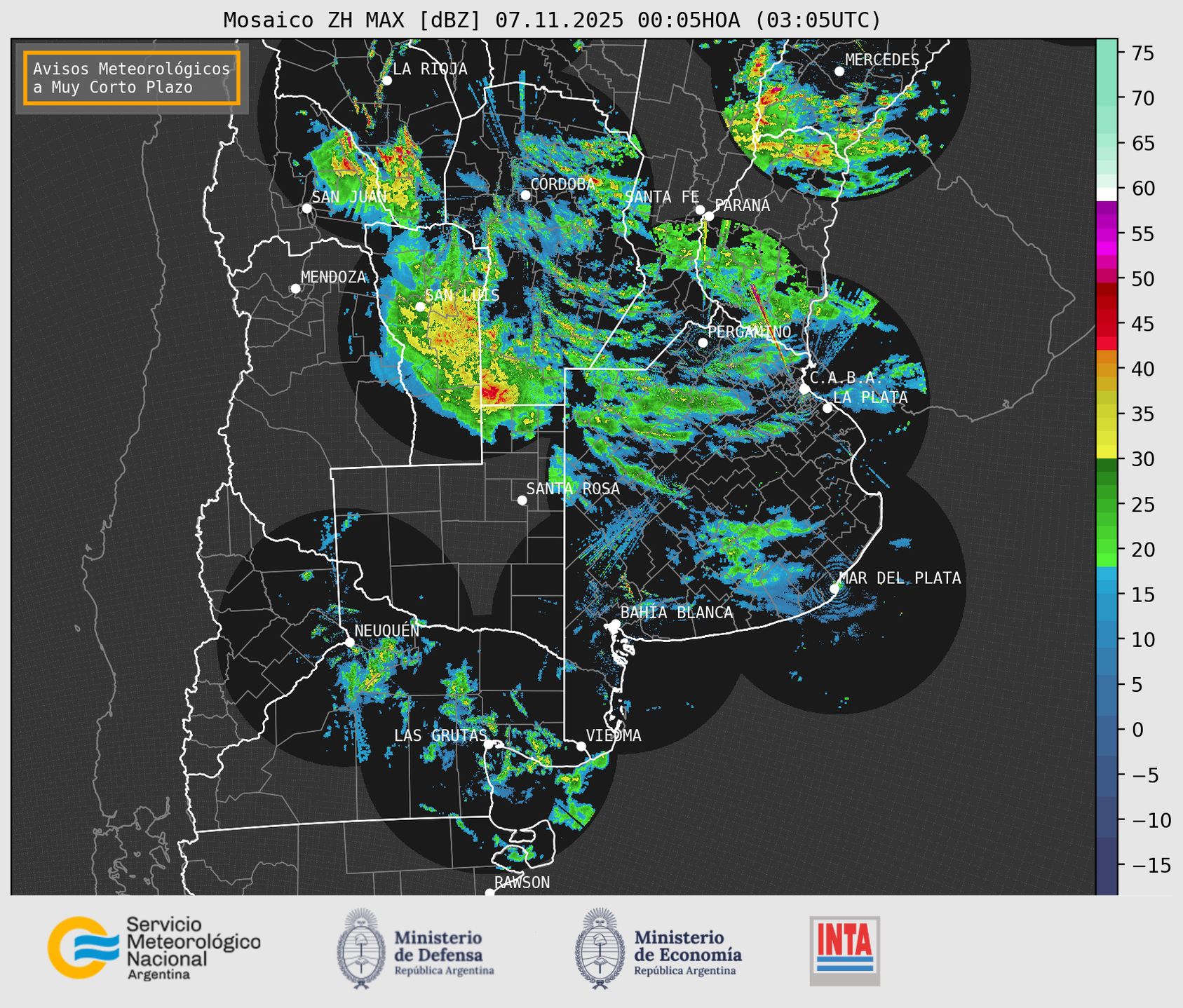Click the Las Grutas city marker dot
Image resolution: width=1183 pixels, height=1008 pixels.
pos(489,744)
